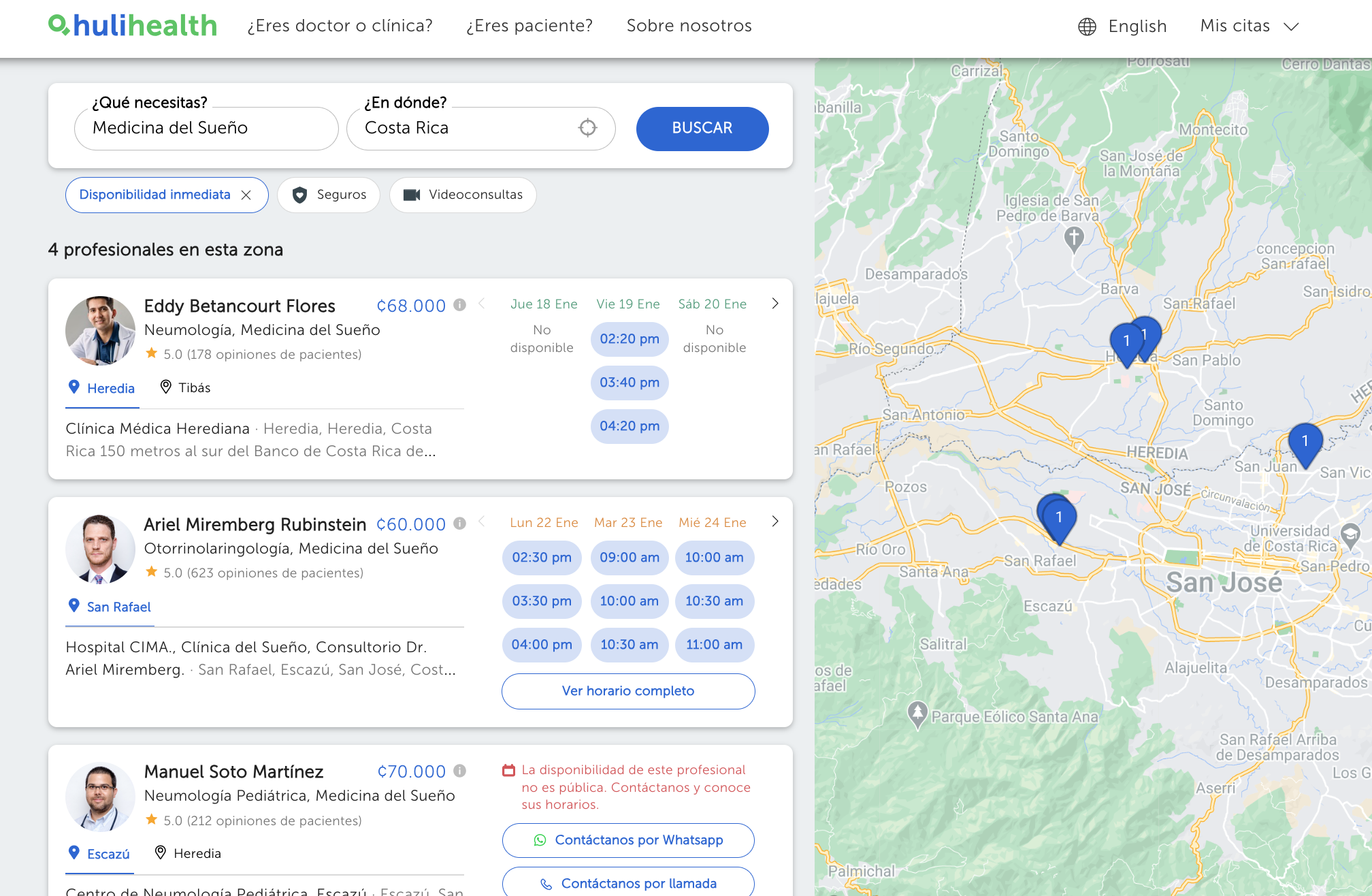Remove the Disponibilidad inmediata filter
Screen dimensions: 1372x896
click(x=246, y=195)
